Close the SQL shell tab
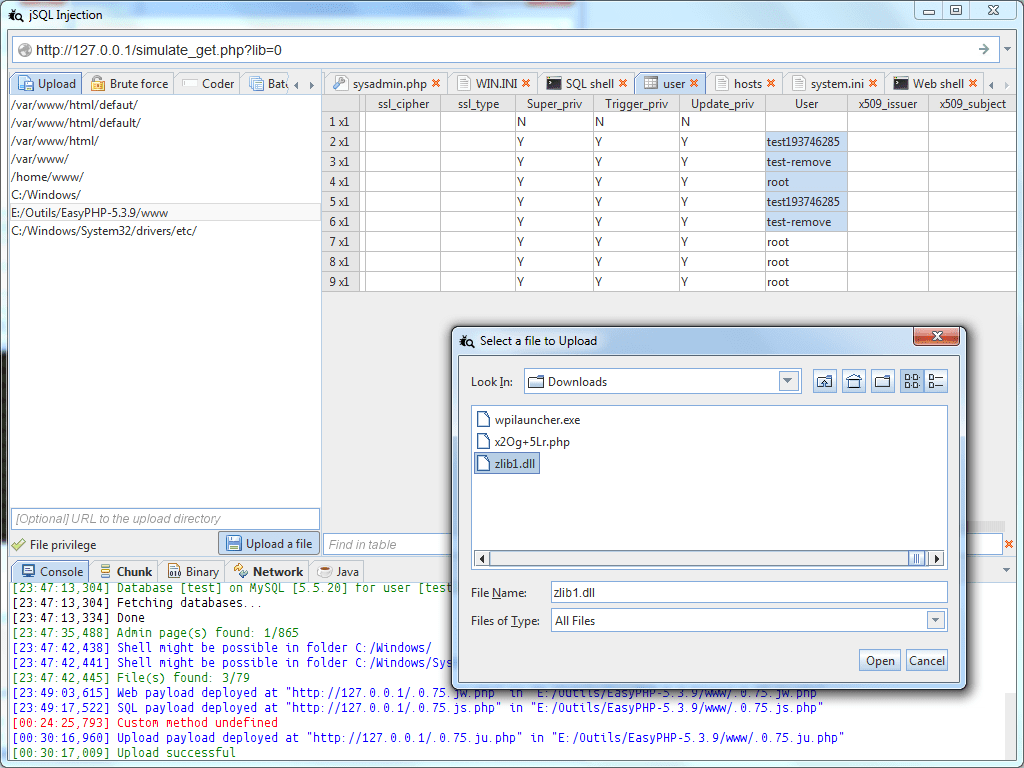This screenshot has height=768, width=1024. point(623,84)
